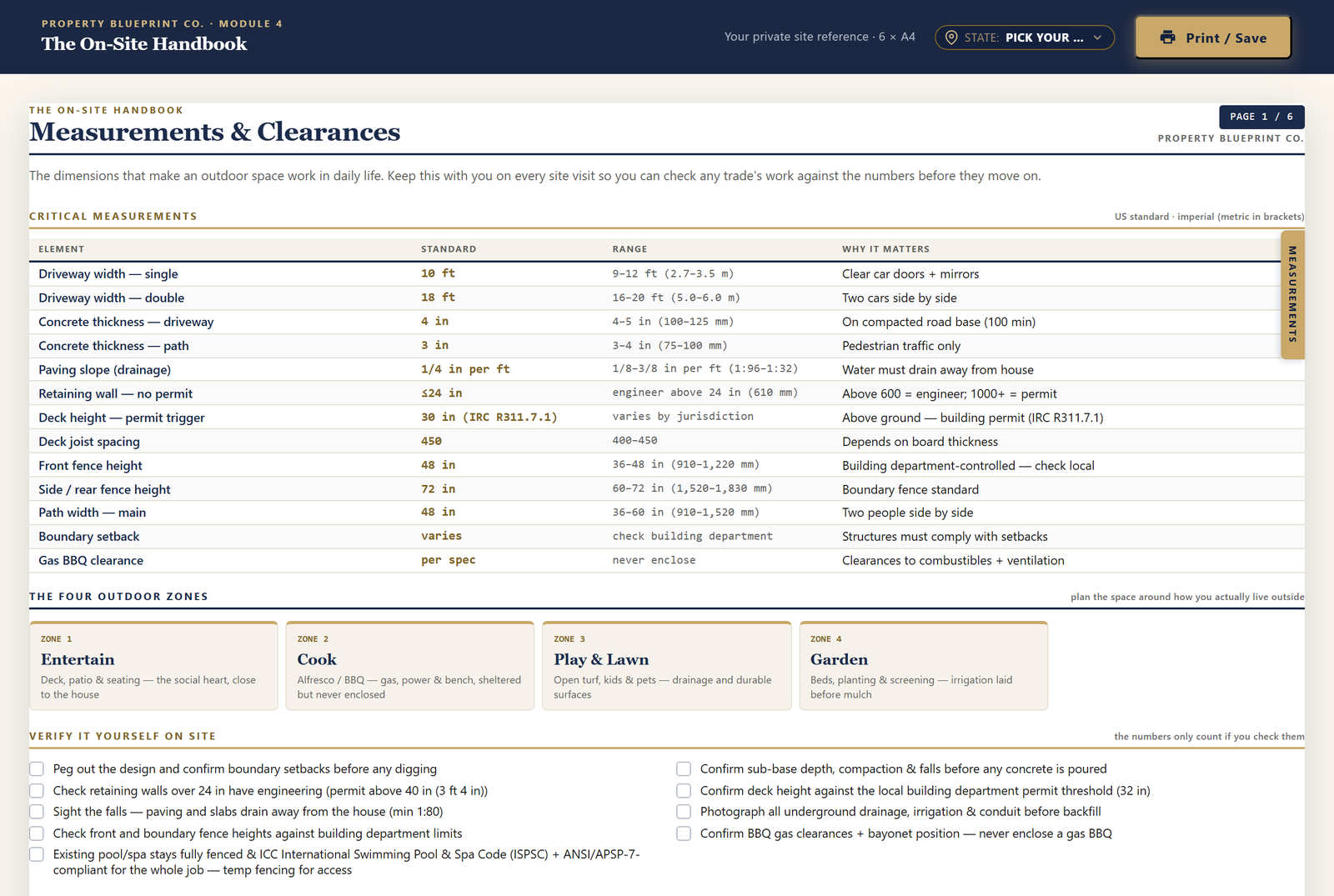Click the Zone 4 Garden card

tap(924, 666)
